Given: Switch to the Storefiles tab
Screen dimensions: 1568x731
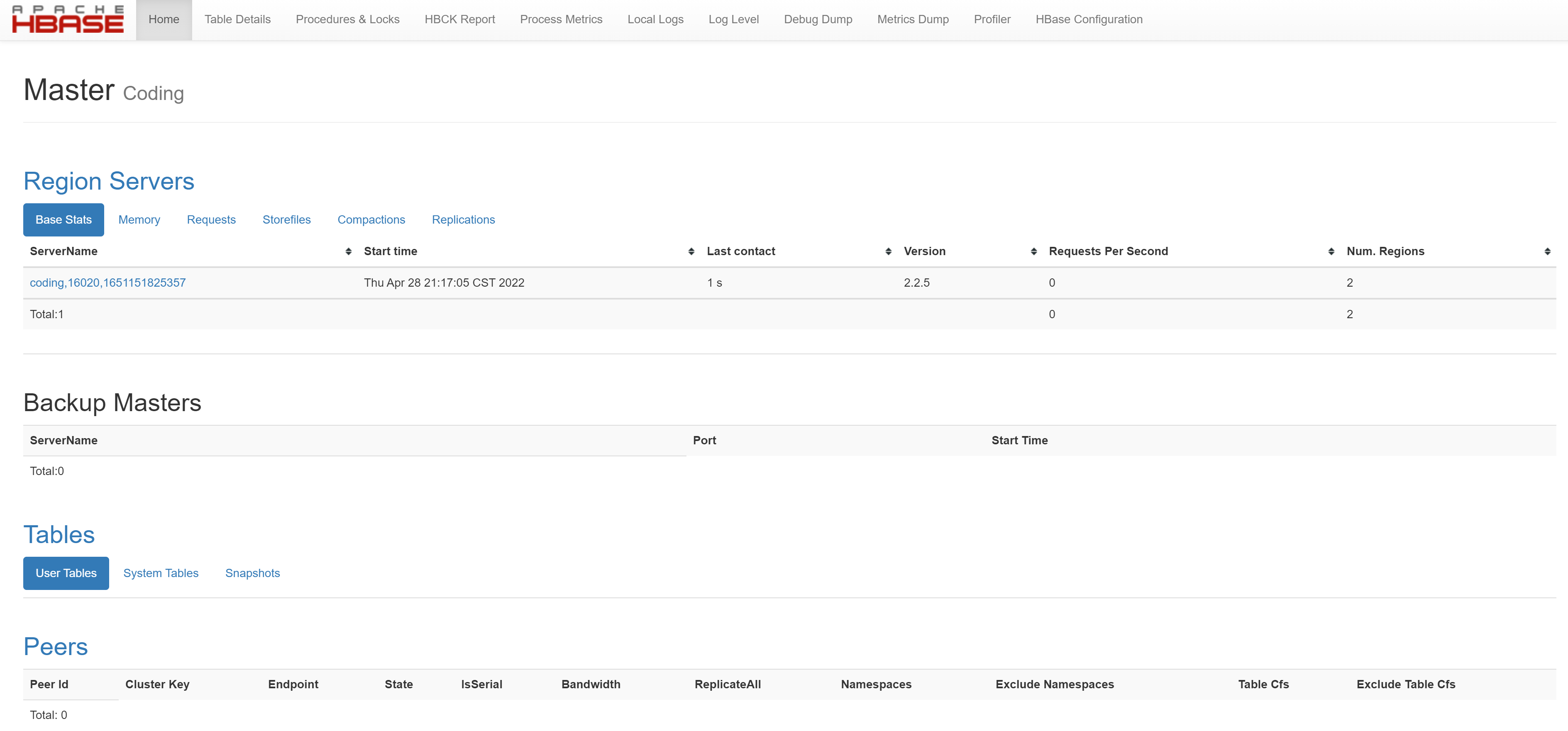Looking at the screenshot, I should click(x=286, y=220).
